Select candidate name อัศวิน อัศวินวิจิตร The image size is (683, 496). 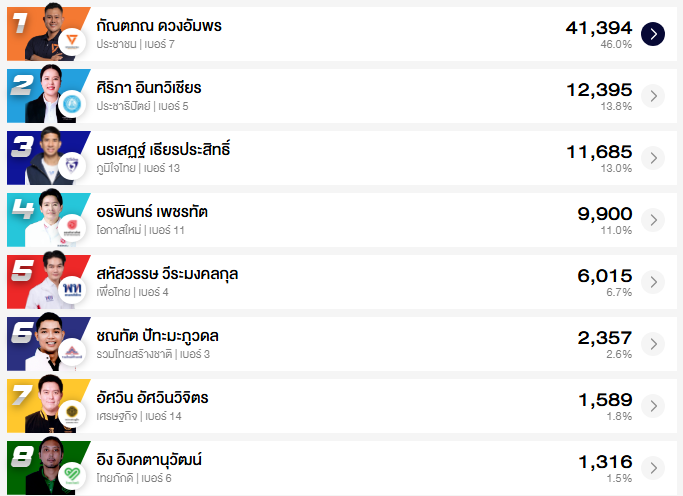click(153, 398)
